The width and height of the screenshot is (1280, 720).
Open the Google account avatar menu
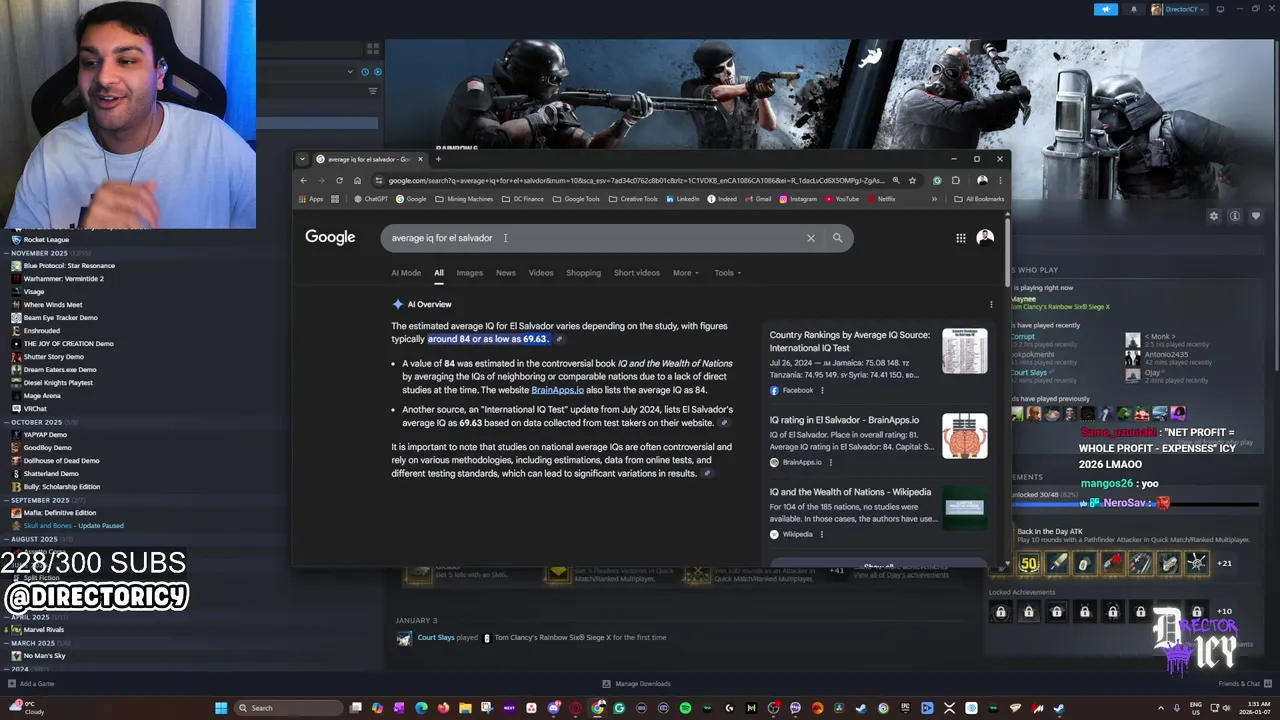tap(985, 238)
